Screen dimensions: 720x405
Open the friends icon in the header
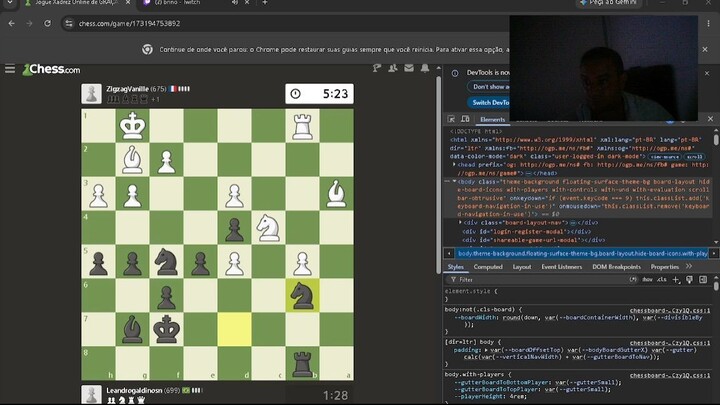(393, 68)
